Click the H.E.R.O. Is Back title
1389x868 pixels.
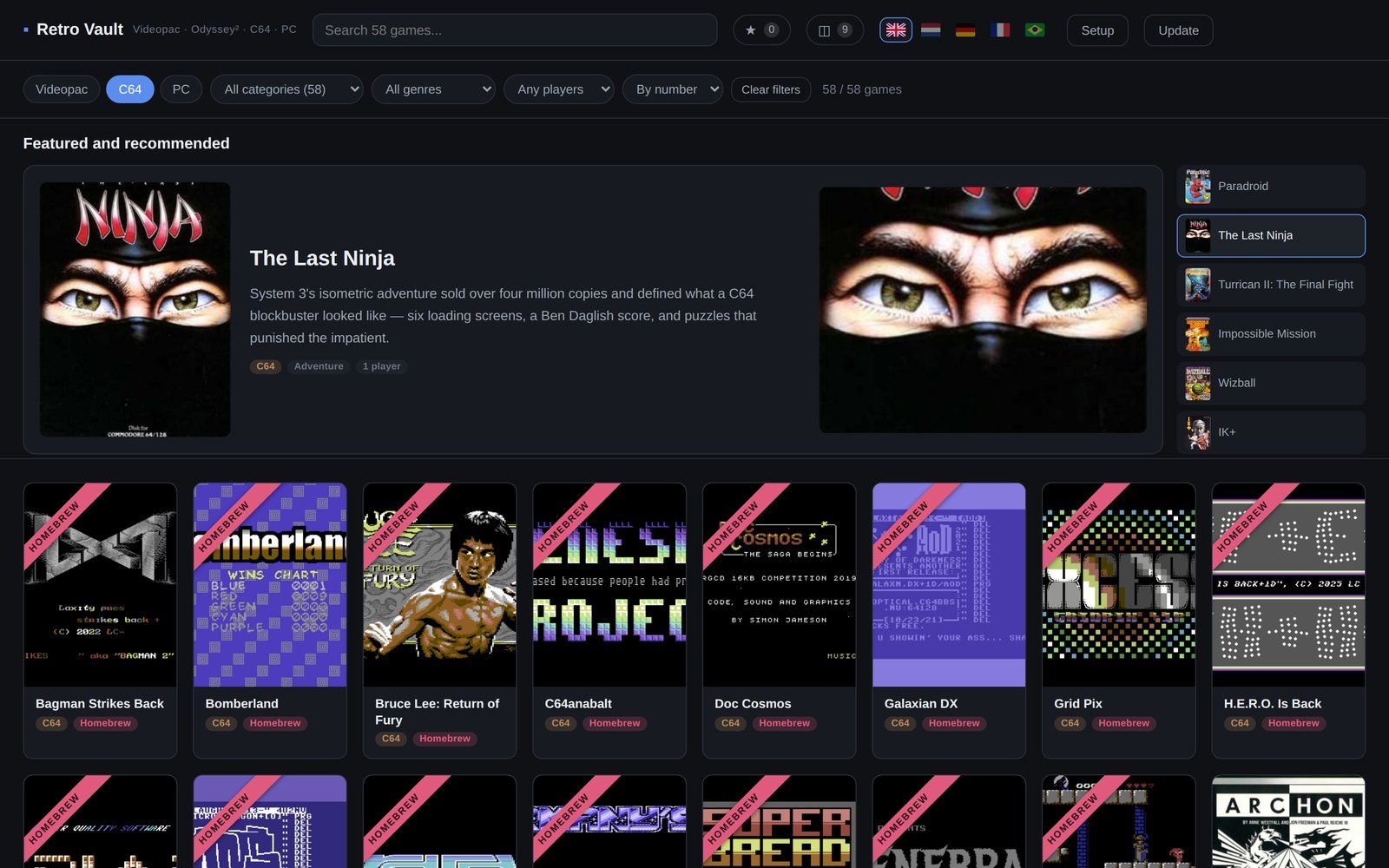(1273, 704)
